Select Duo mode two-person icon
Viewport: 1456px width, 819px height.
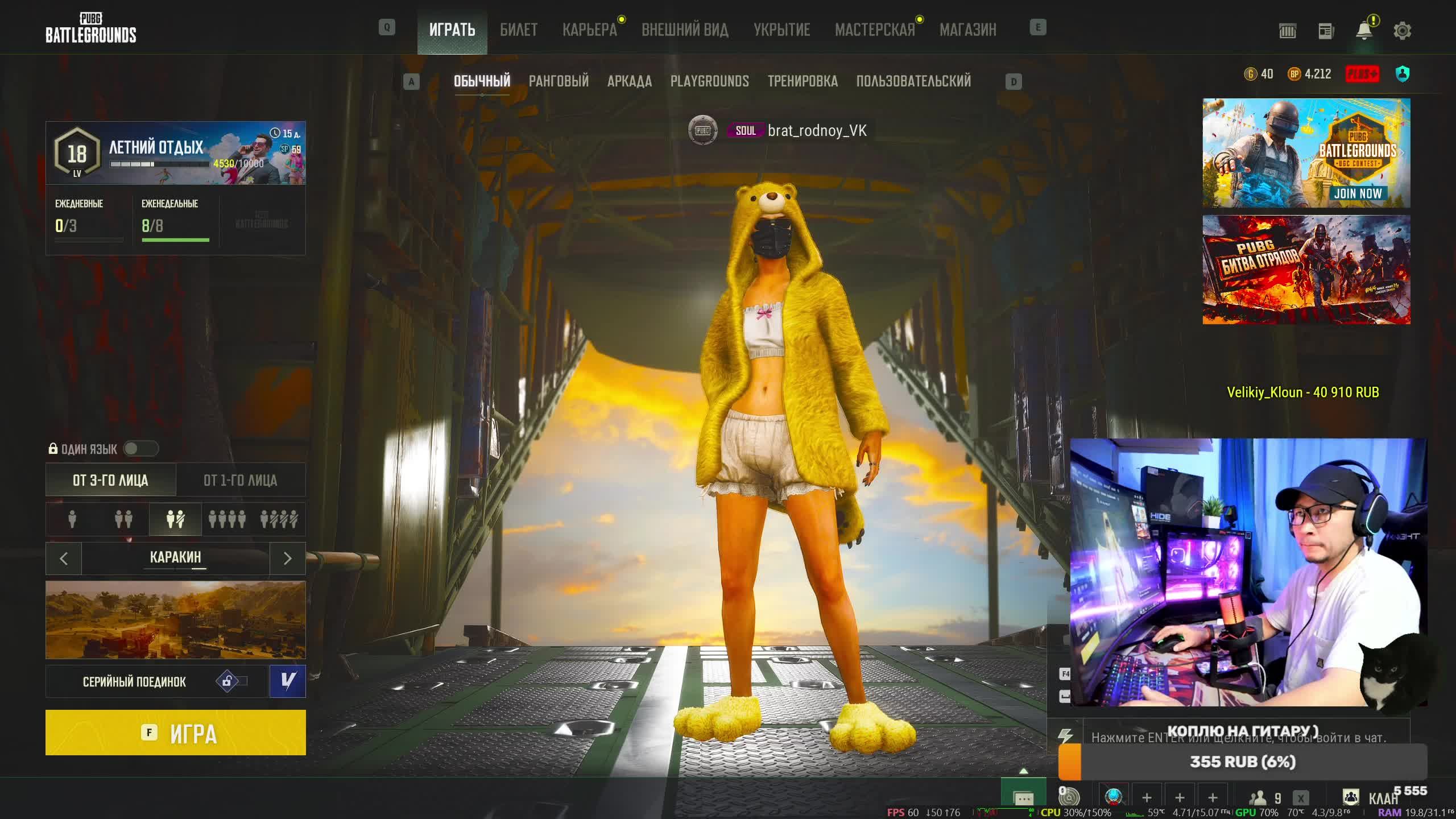pos(123,519)
